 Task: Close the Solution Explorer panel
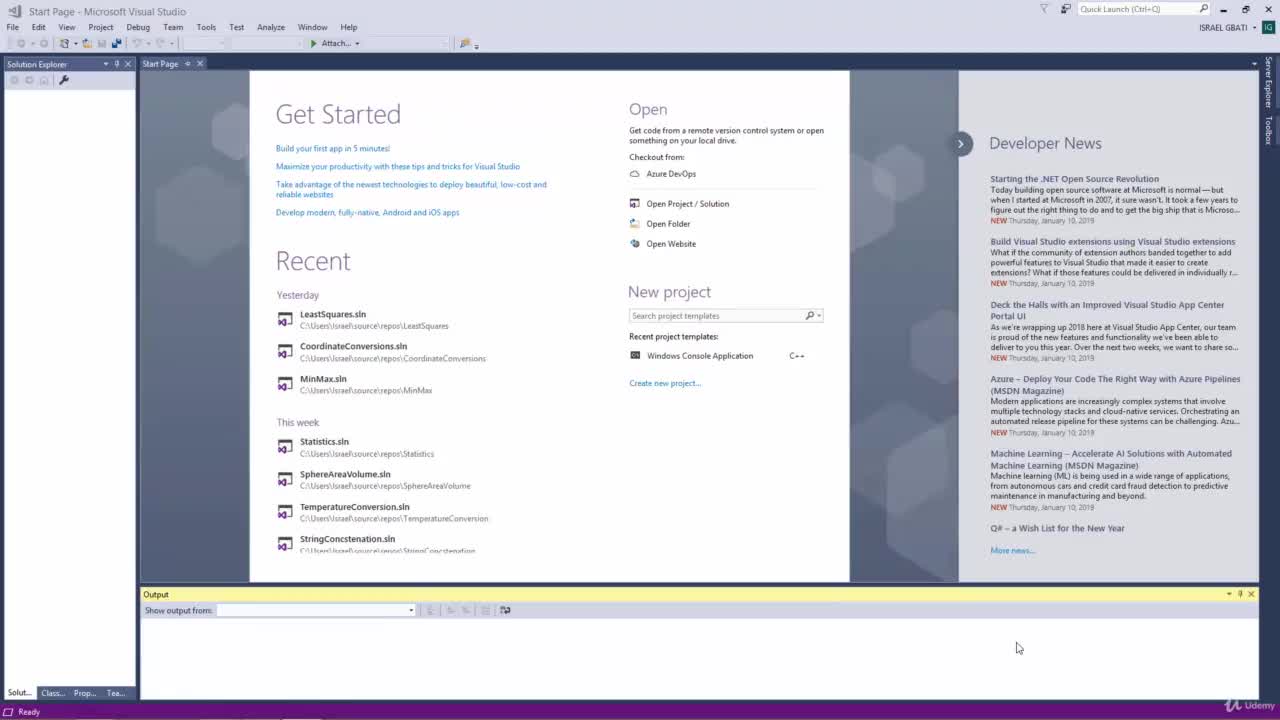click(x=127, y=64)
